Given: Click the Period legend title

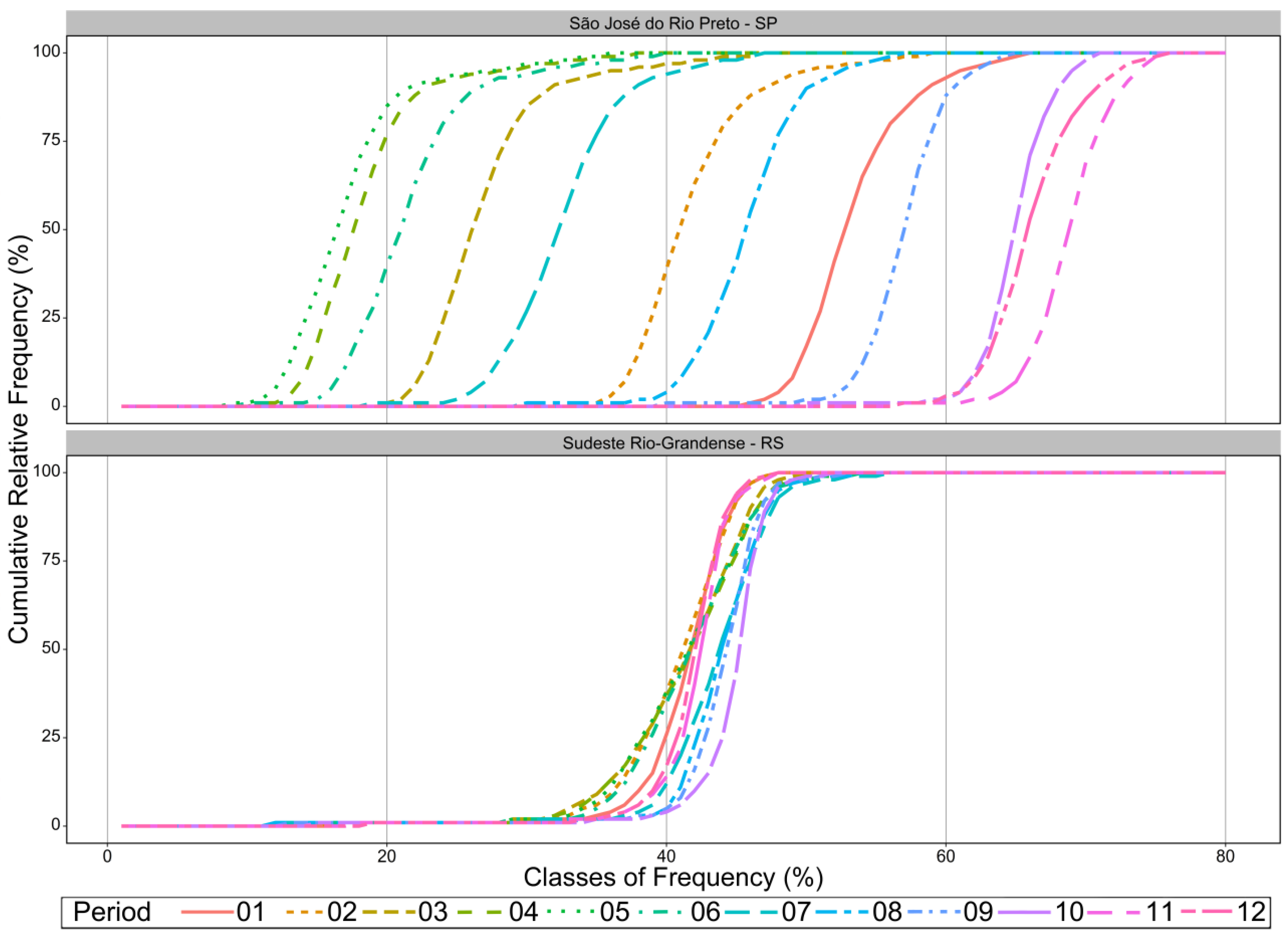Looking at the screenshot, I should click(112, 912).
